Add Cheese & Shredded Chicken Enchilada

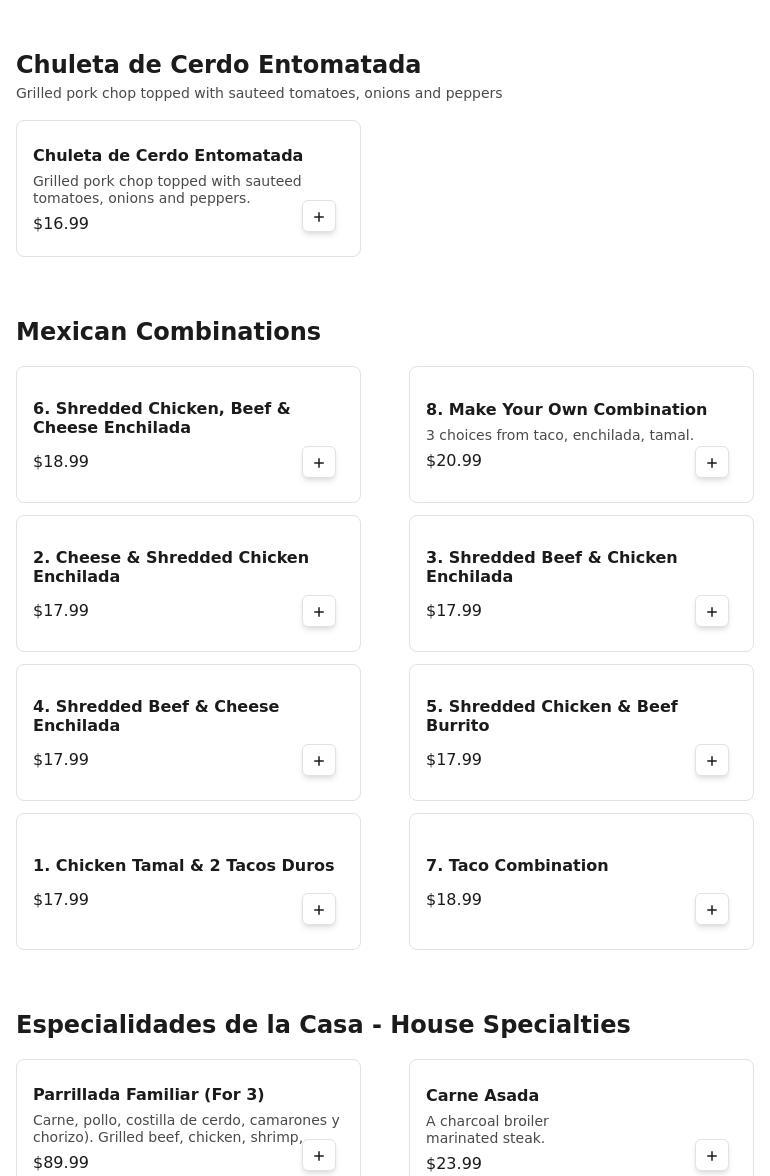point(319,612)
